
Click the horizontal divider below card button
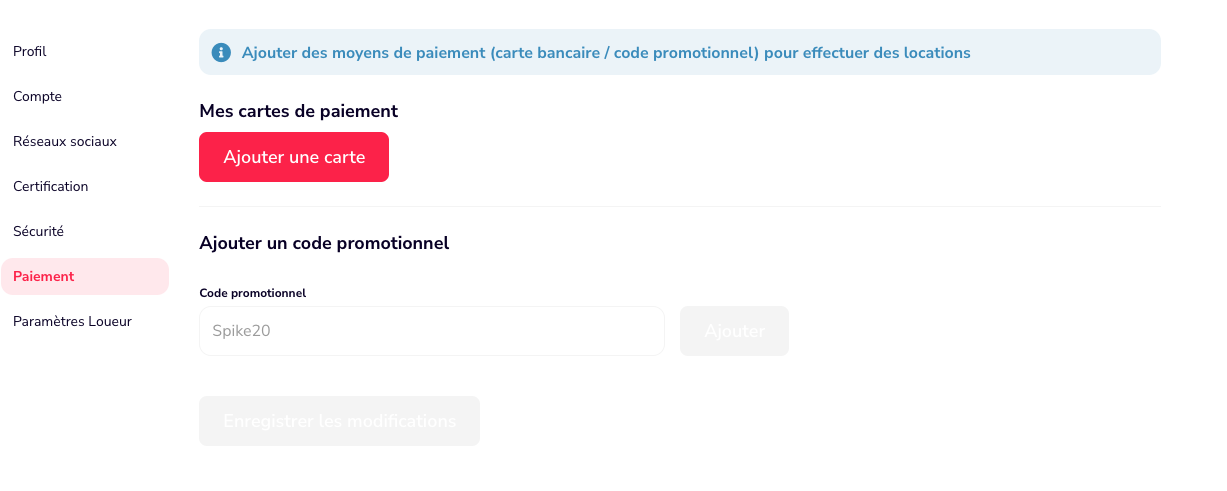point(680,206)
